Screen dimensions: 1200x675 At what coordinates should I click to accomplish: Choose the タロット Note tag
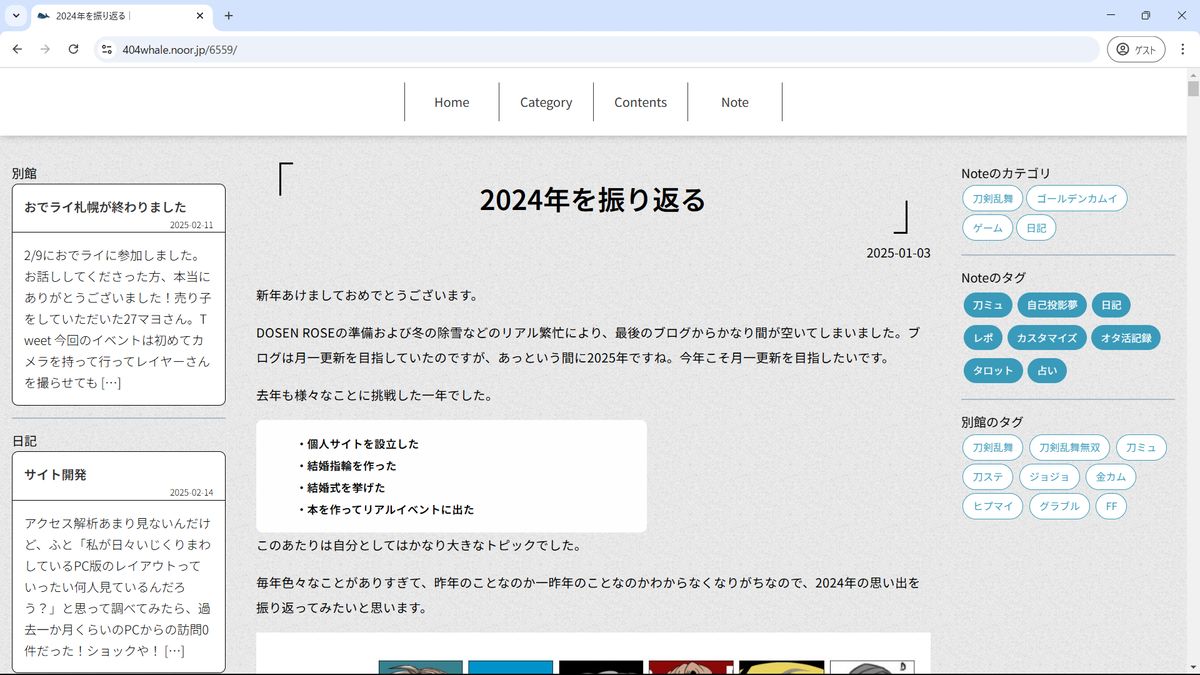993,370
